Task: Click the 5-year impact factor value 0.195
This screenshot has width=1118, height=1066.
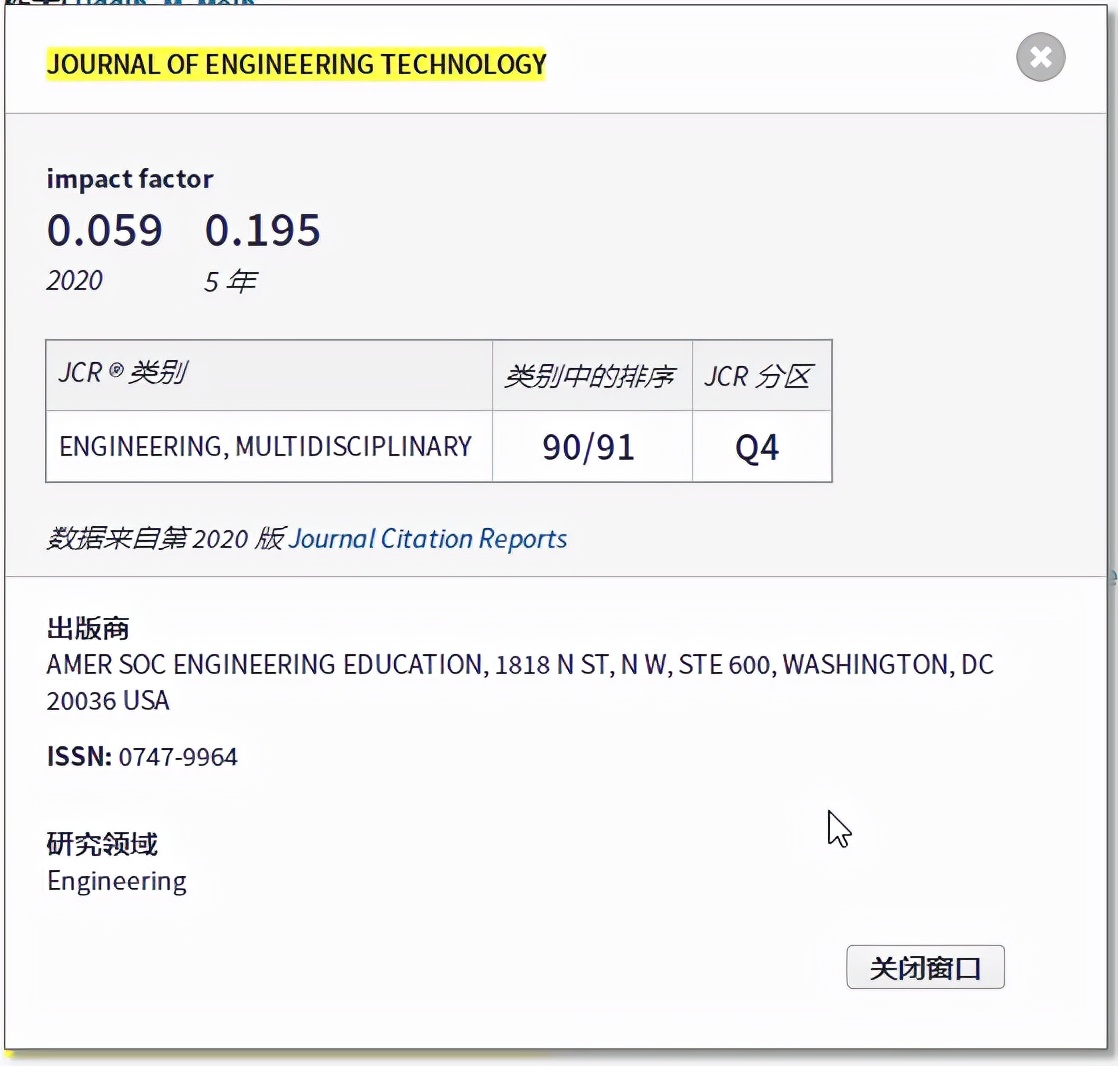Action: click(262, 231)
